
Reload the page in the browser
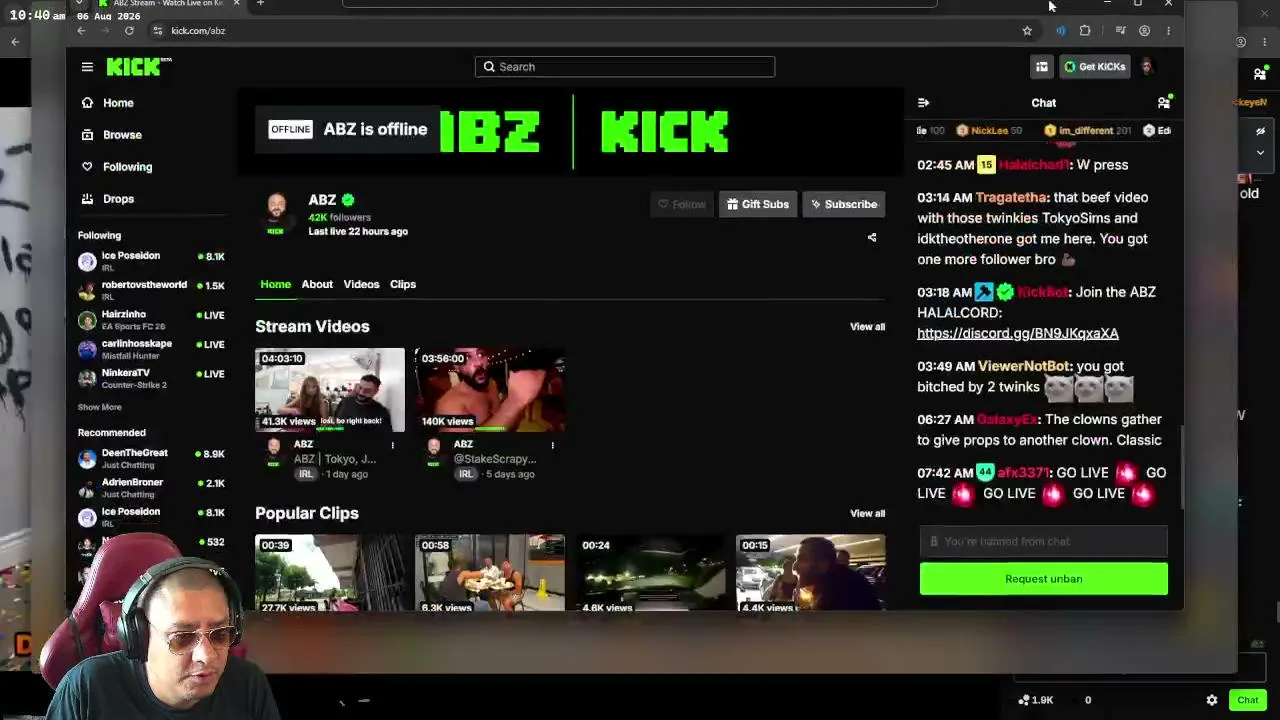(x=129, y=31)
